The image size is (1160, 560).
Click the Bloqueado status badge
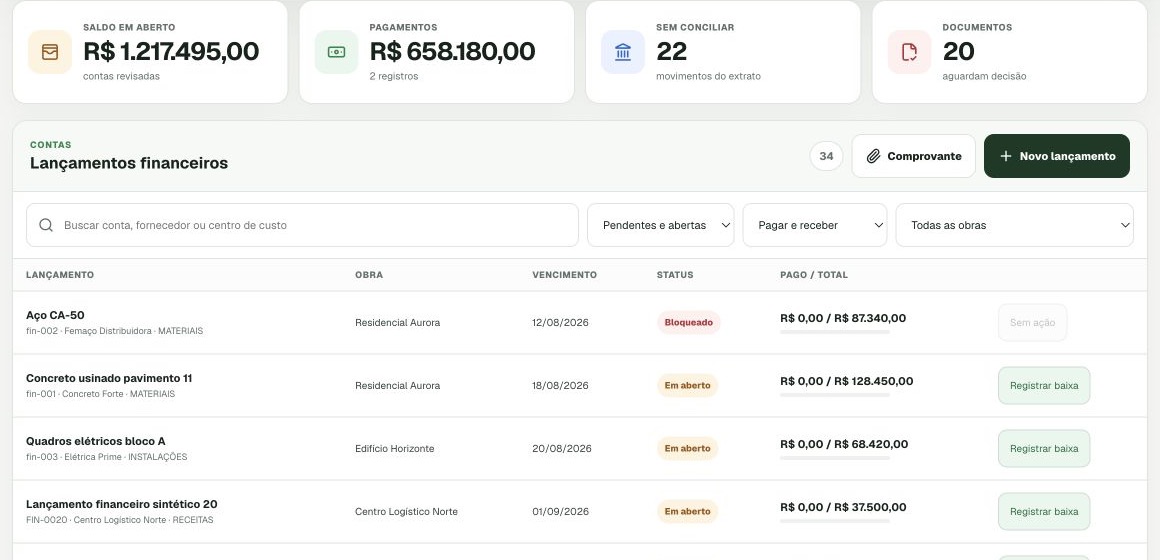point(688,323)
